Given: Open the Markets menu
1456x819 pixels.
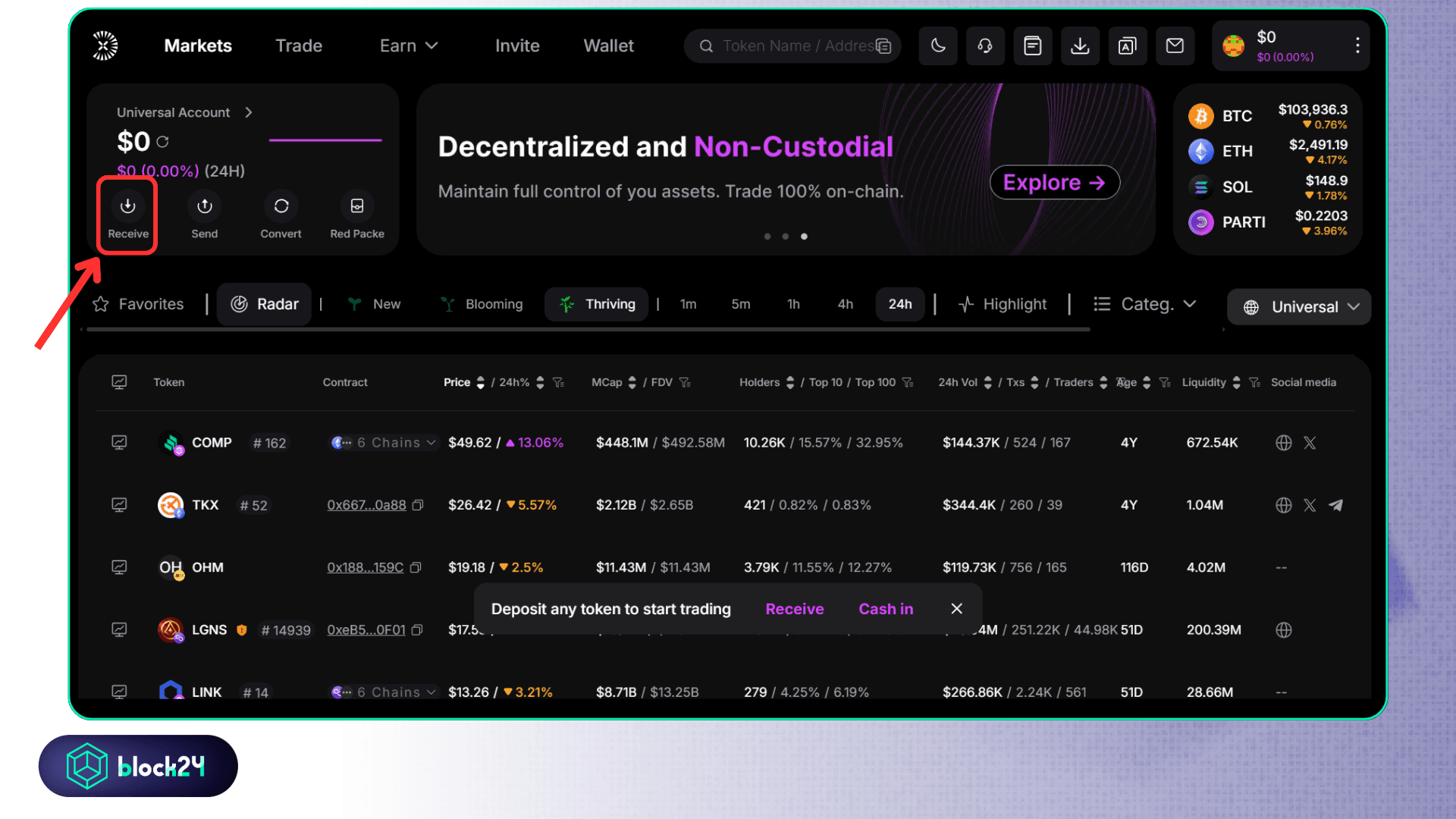Looking at the screenshot, I should [198, 45].
